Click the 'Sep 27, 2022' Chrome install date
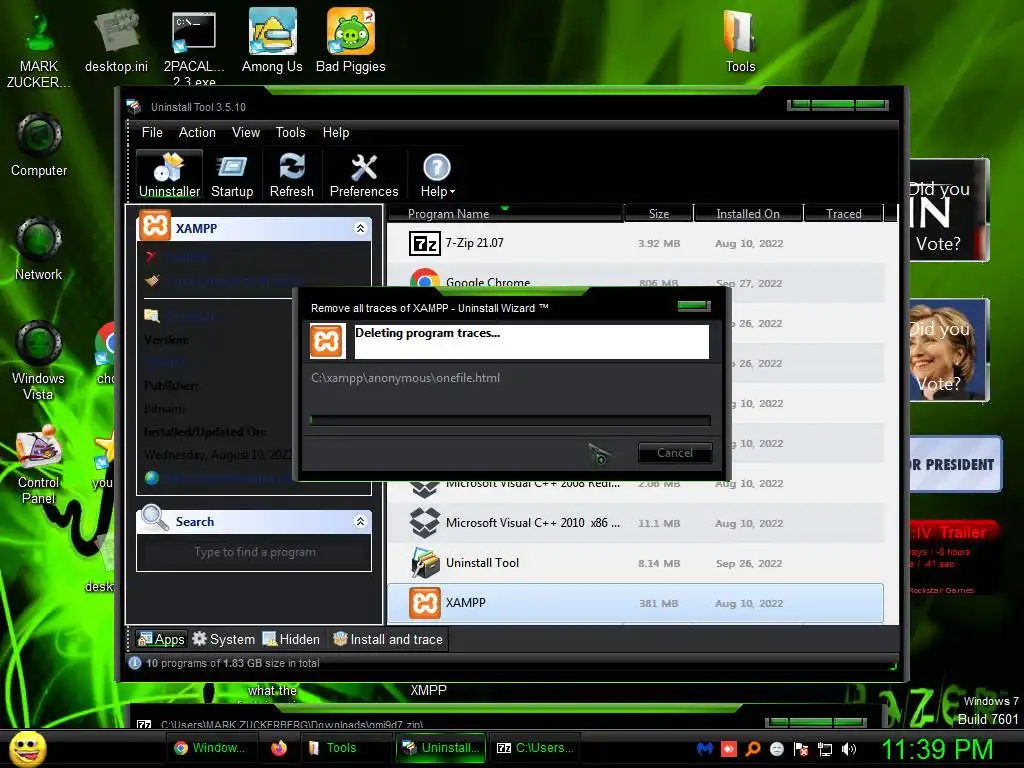Viewport: 1024px width, 768px height. click(748, 283)
